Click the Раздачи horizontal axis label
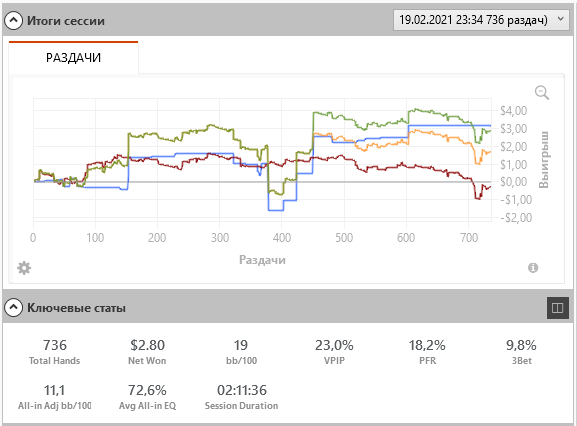Image resolution: width=577 pixels, height=426 pixels. click(262, 260)
